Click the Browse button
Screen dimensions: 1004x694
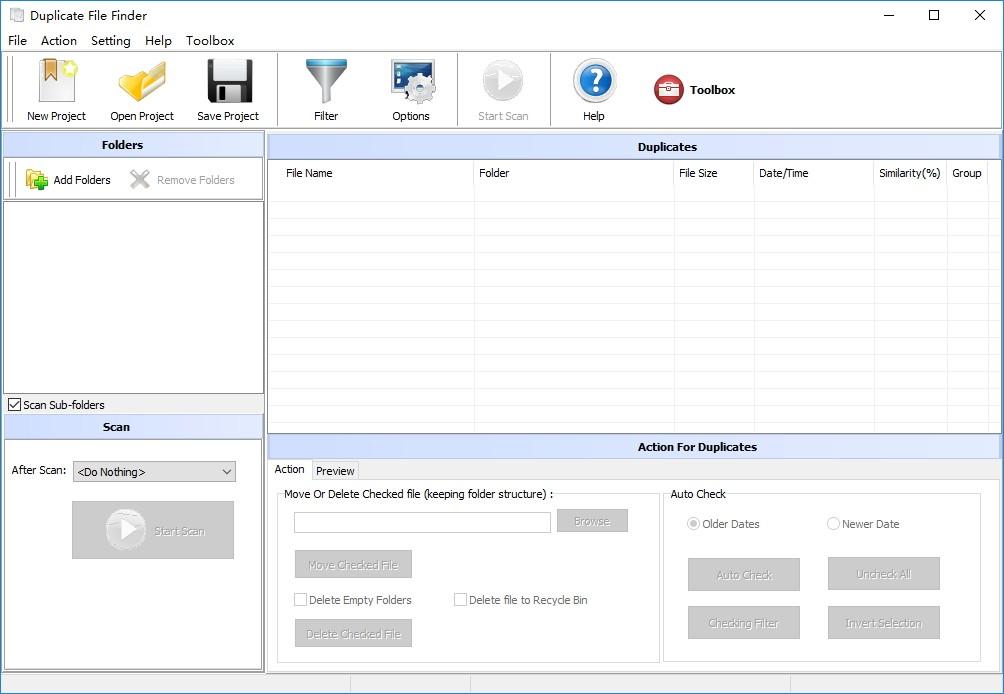pyautogui.click(x=592, y=521)
